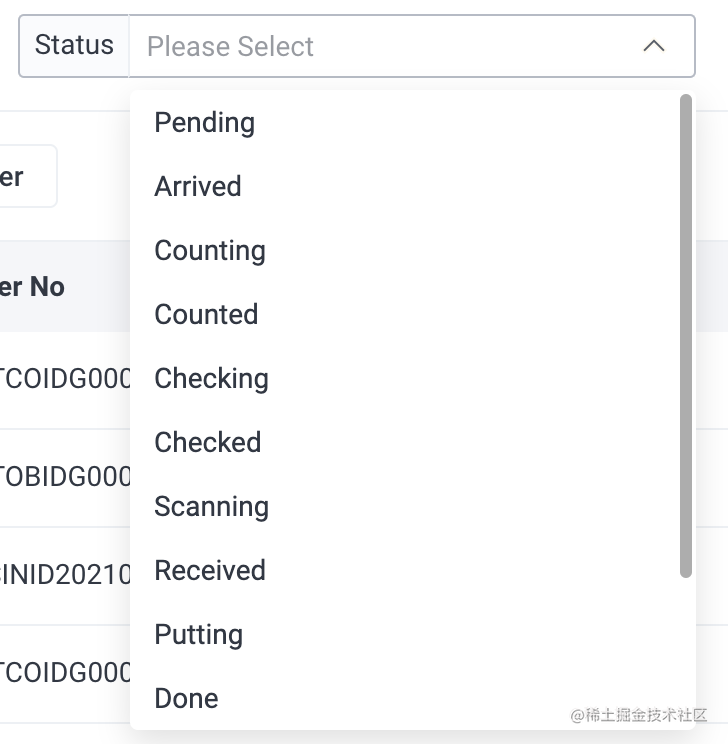Click the Status label
Viewport: 728px width, 744px height.
click(74, 46)
